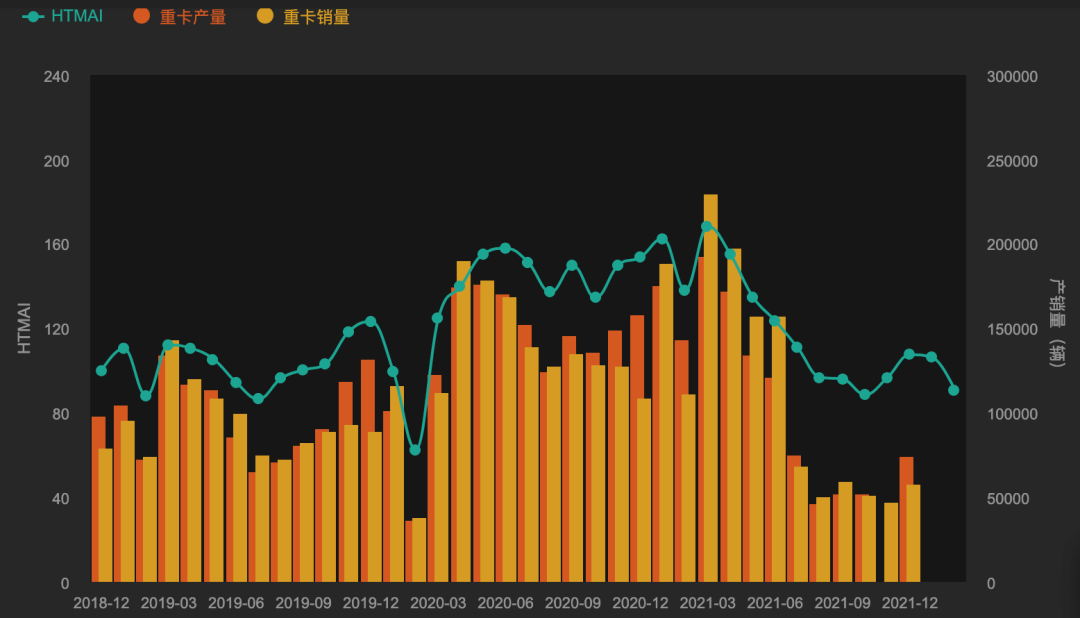Click the 2019-06 x-axis label
Image resolution: width=1080 pixels, height=618 pixels.
(236, 603)
